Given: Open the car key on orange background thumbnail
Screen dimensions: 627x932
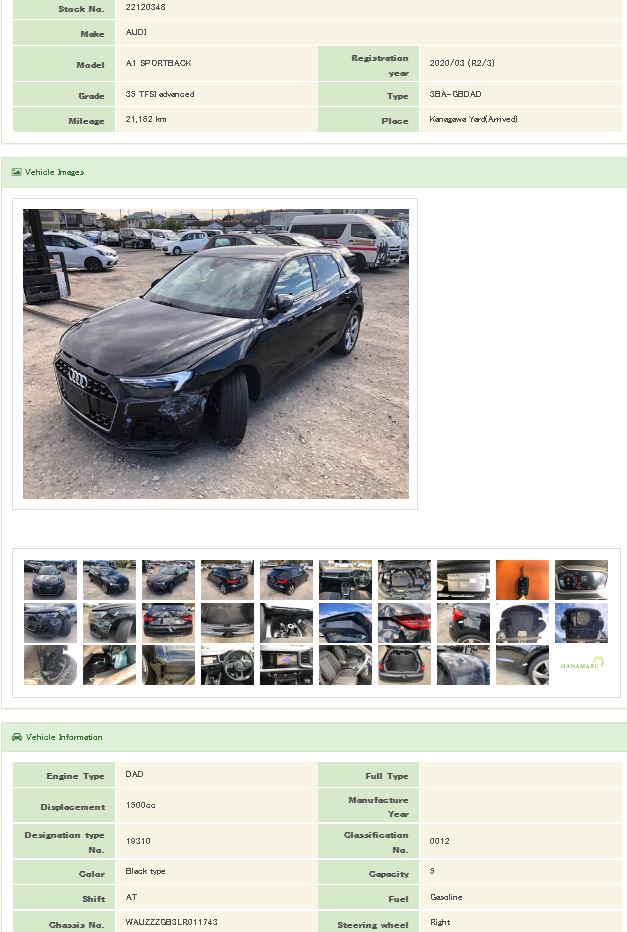Looking at the screenshot, I should click(522, 580).
